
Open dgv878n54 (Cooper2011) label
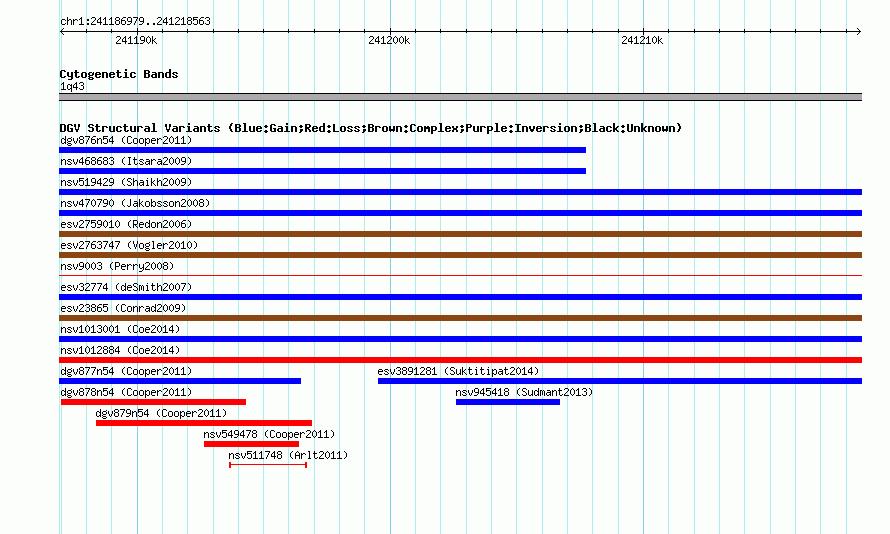point(126,392)
